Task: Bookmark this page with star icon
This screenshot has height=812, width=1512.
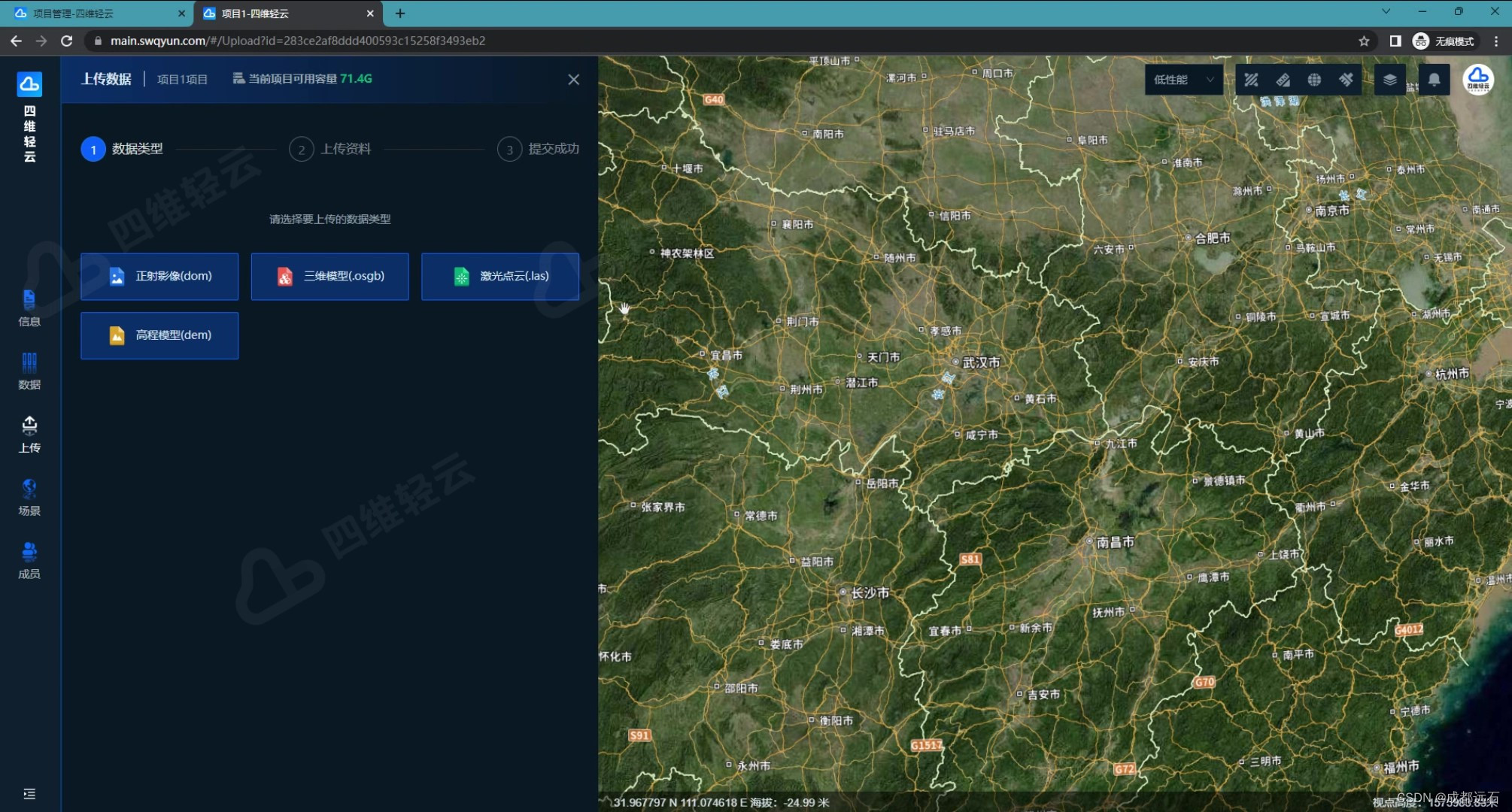Action: click(1364, 41)
